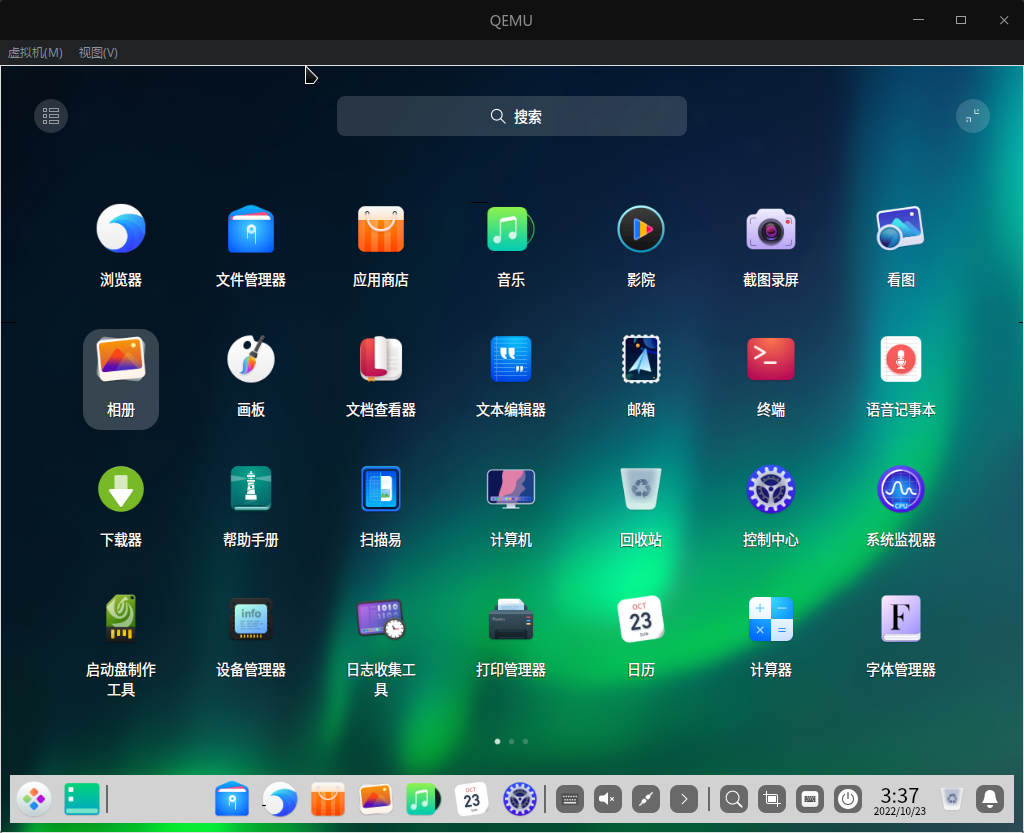The width and height of the screenshot is (1024, 833).
Task: Click the 3:37 clock in the dock
Action: pyautogui.click(x=899, y=800)
